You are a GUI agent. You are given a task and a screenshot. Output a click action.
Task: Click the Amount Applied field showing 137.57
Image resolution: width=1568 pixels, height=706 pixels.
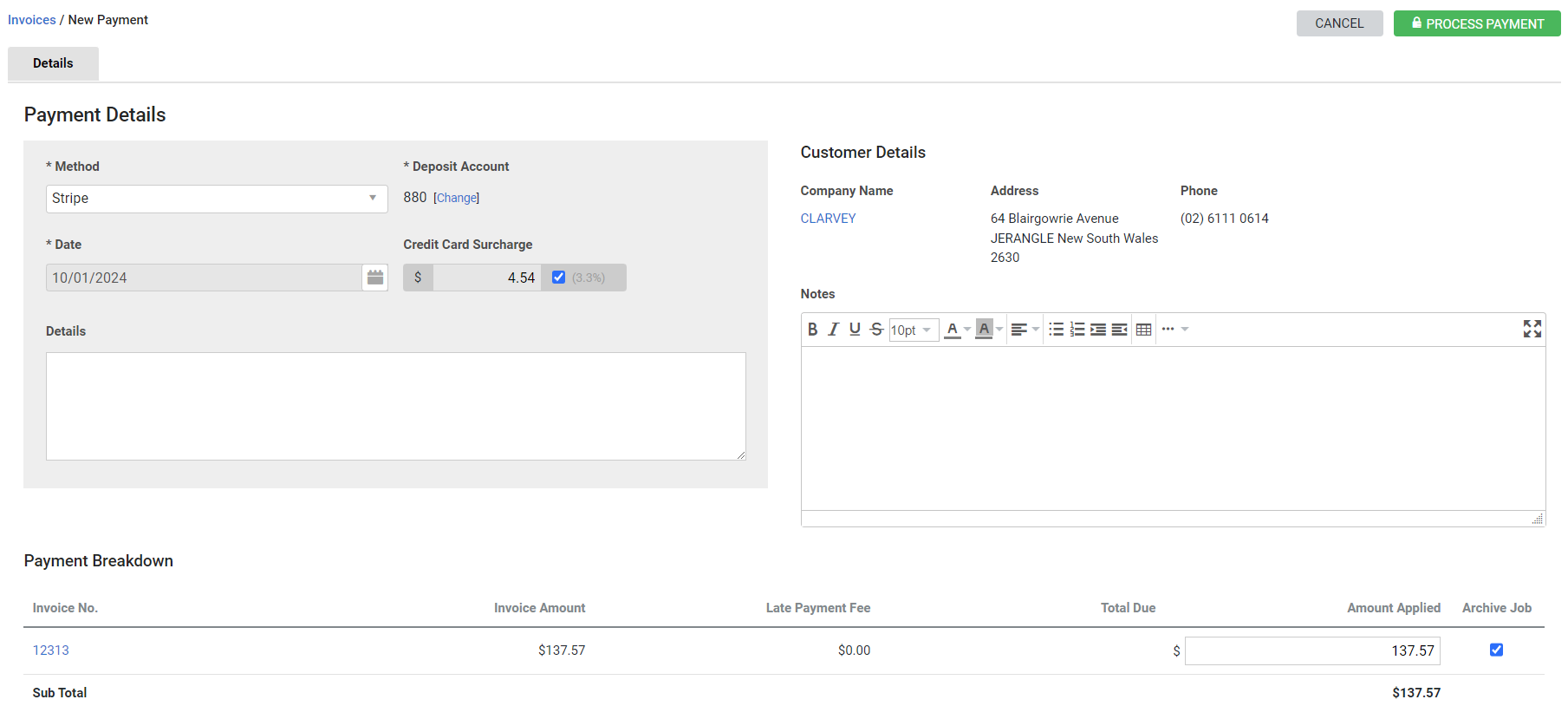click(1312, 650)
